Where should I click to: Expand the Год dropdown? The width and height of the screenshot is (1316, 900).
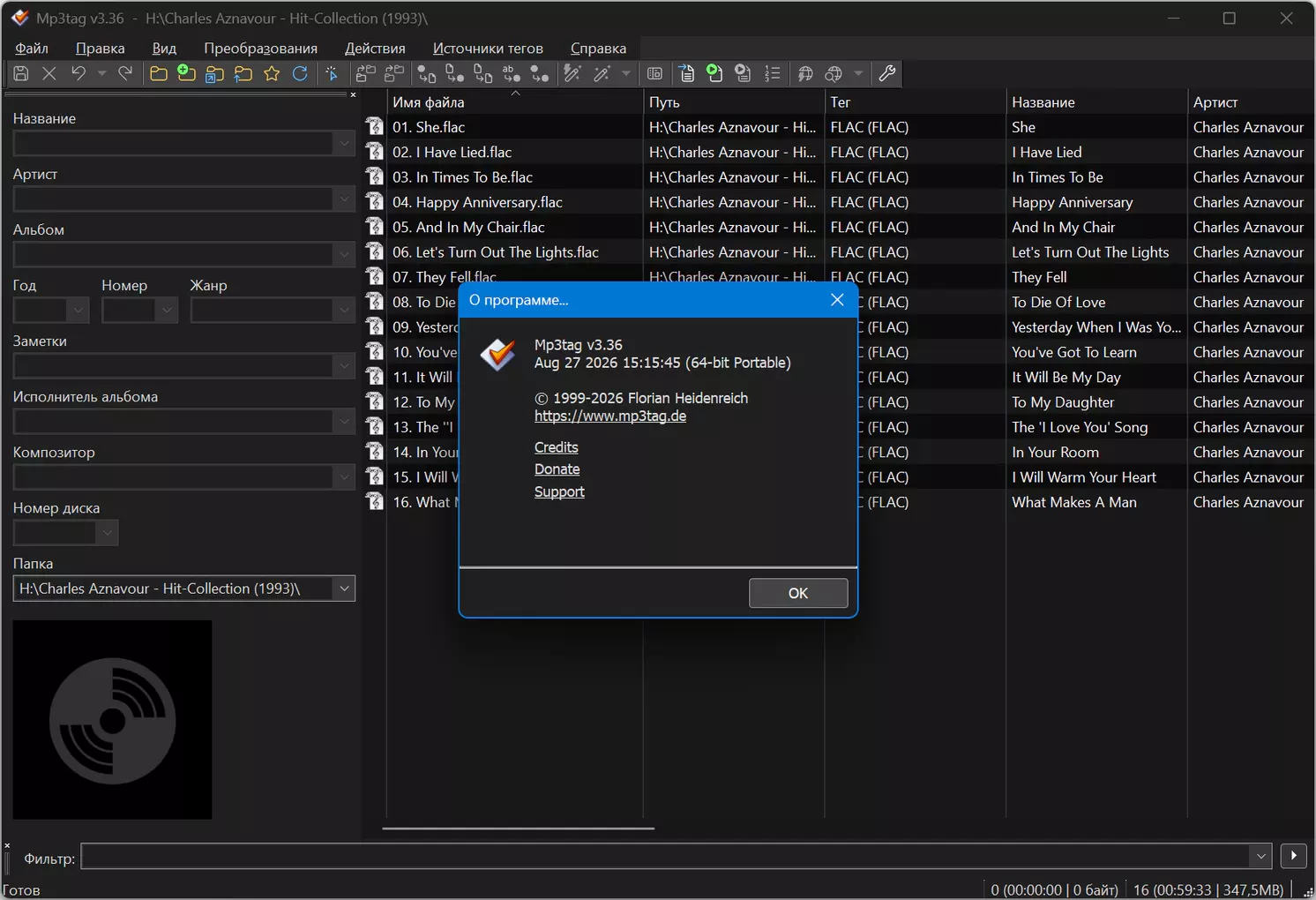click(79, 311)
